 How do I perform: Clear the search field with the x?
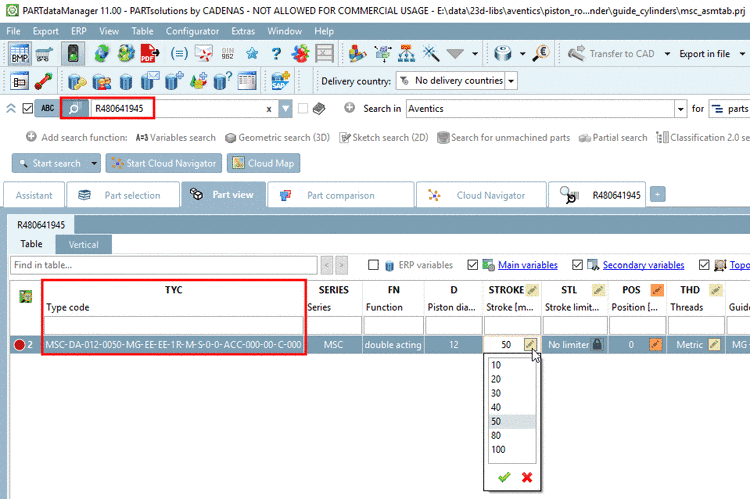tap(269, 109)
